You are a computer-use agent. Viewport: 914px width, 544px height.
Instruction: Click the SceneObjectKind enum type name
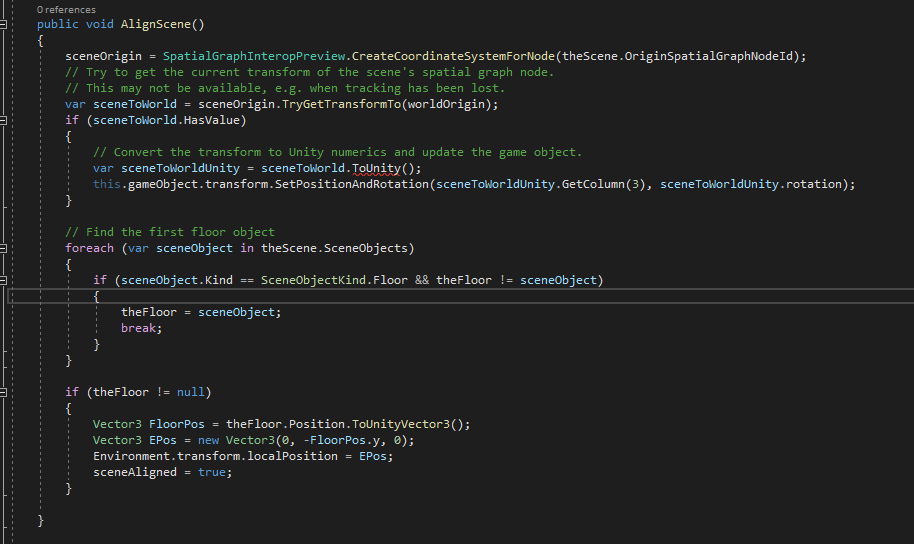tap(313, 280)
